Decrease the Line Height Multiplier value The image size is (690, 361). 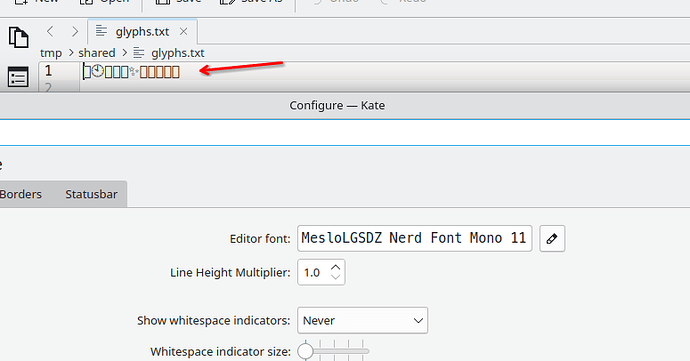(x=336, y=277)
